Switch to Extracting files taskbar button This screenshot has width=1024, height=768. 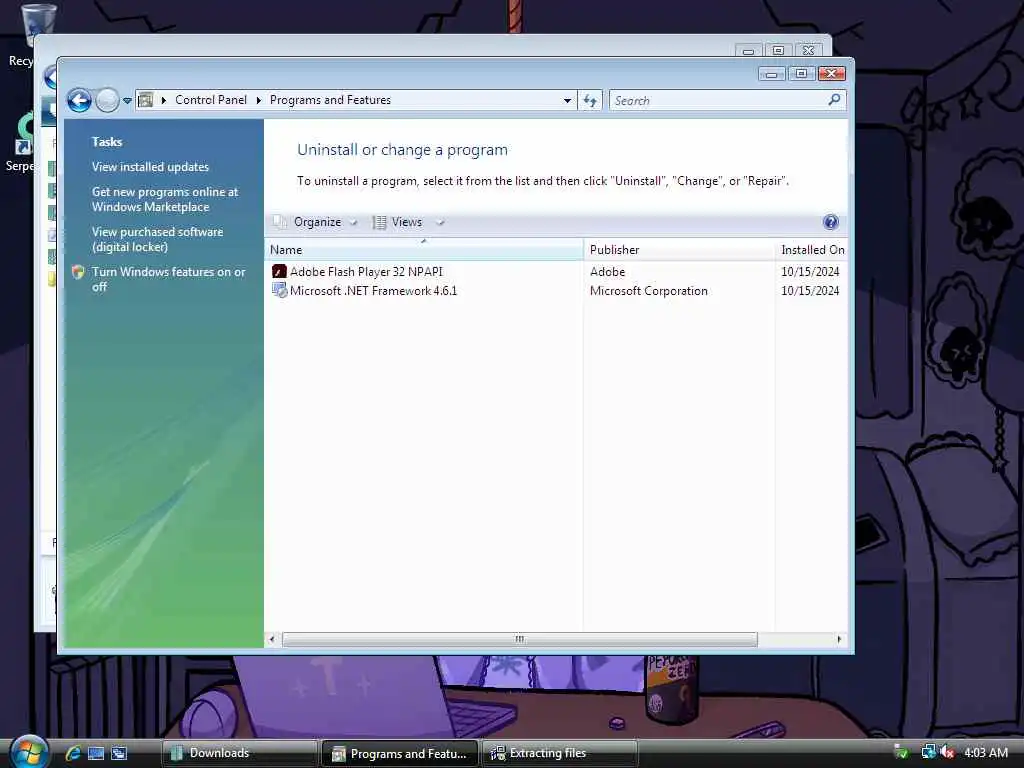tap(559, 753)
